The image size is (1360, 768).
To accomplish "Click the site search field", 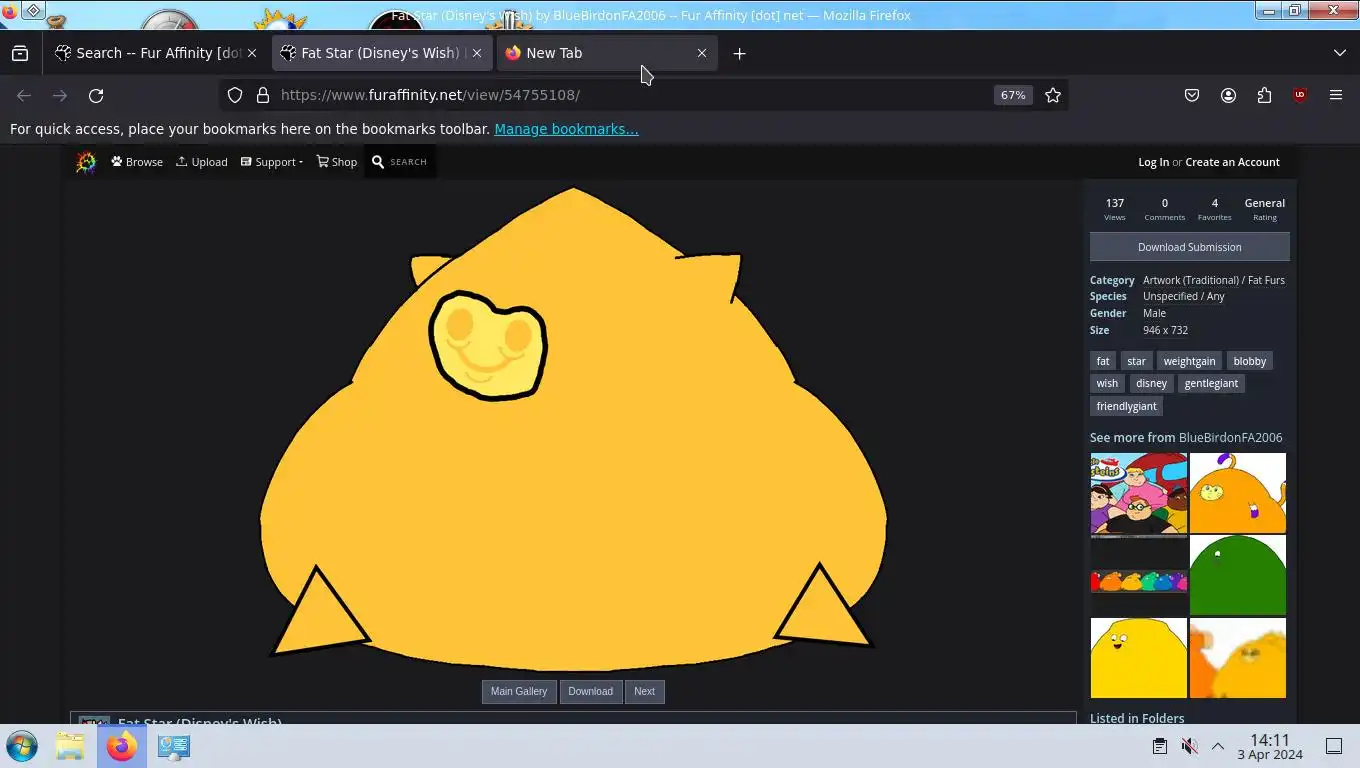I will (400, 162).
